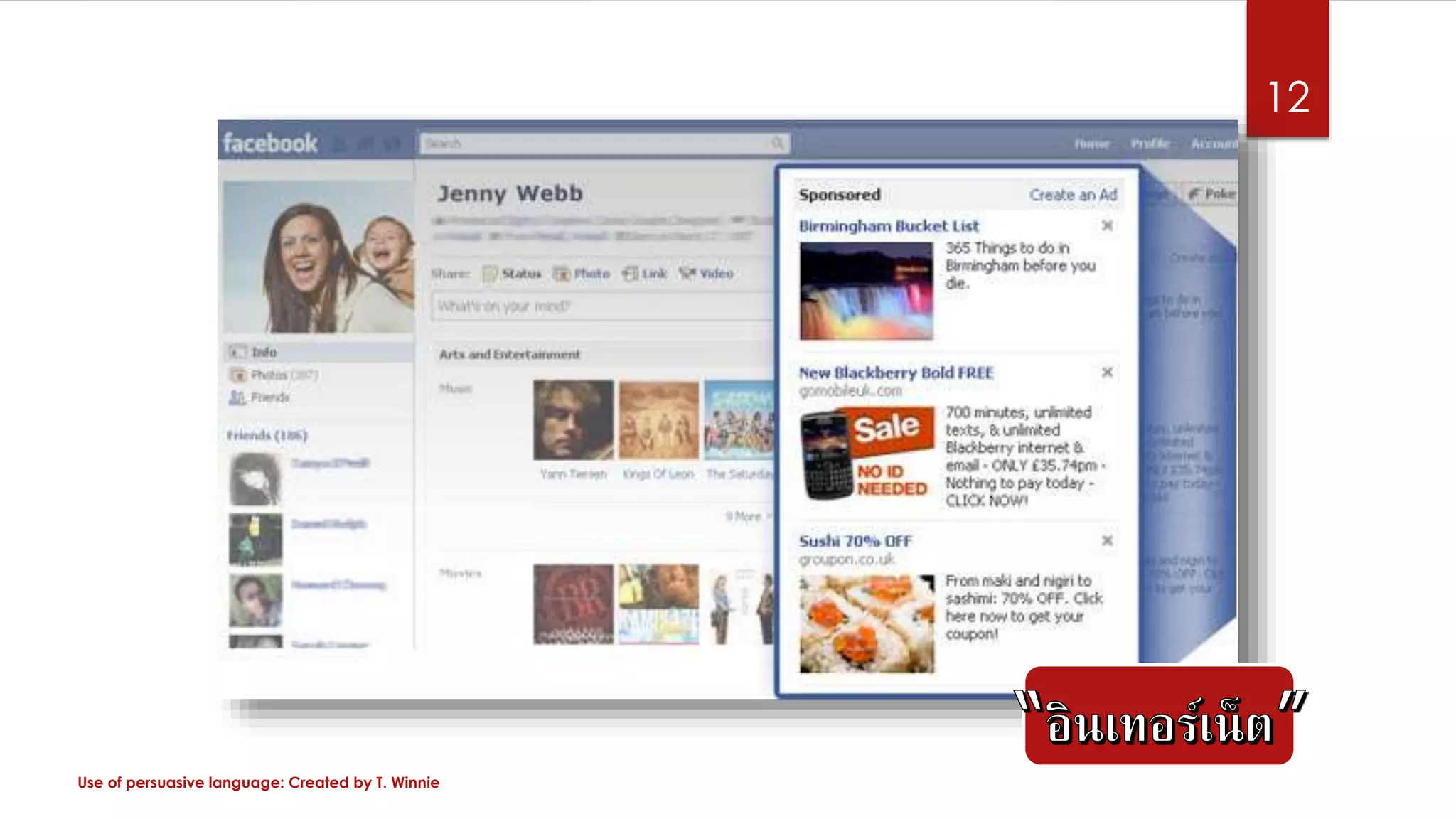Dismiss the Sushi 70% OFF ad
Screen dimensions: 1456x819
(1107, 540)
